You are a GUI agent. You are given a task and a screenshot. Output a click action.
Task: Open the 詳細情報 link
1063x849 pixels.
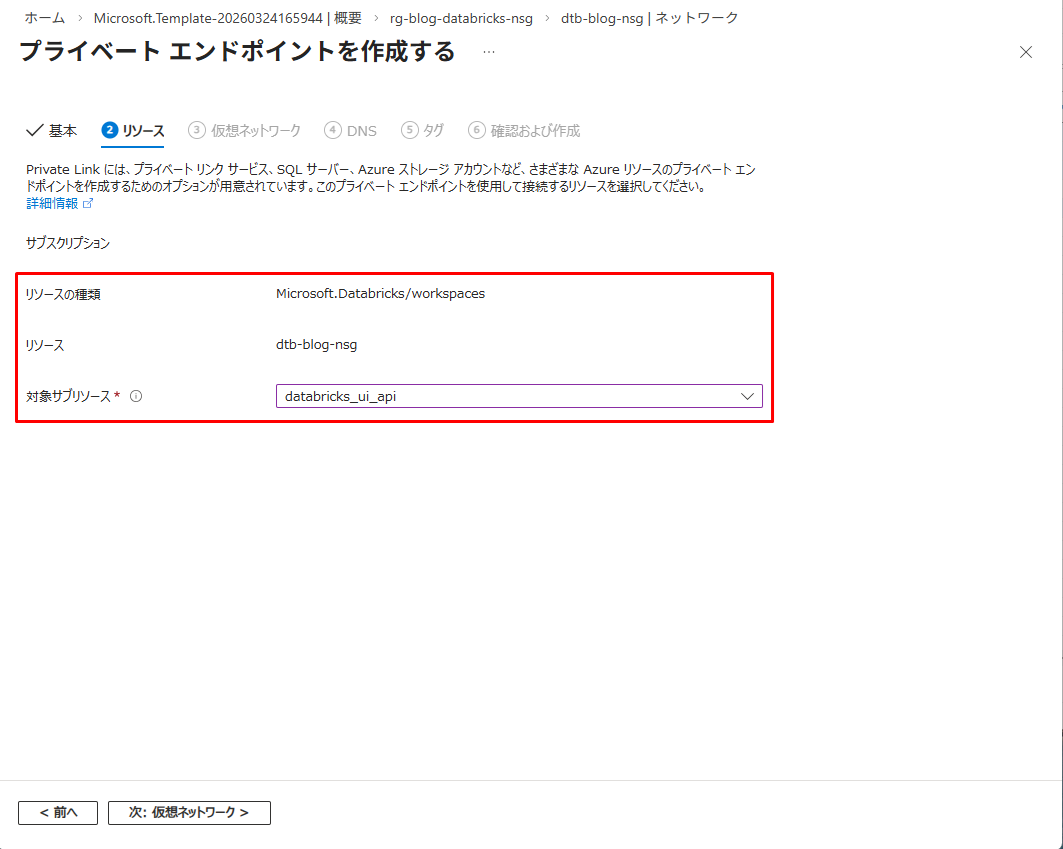[52, 204]
